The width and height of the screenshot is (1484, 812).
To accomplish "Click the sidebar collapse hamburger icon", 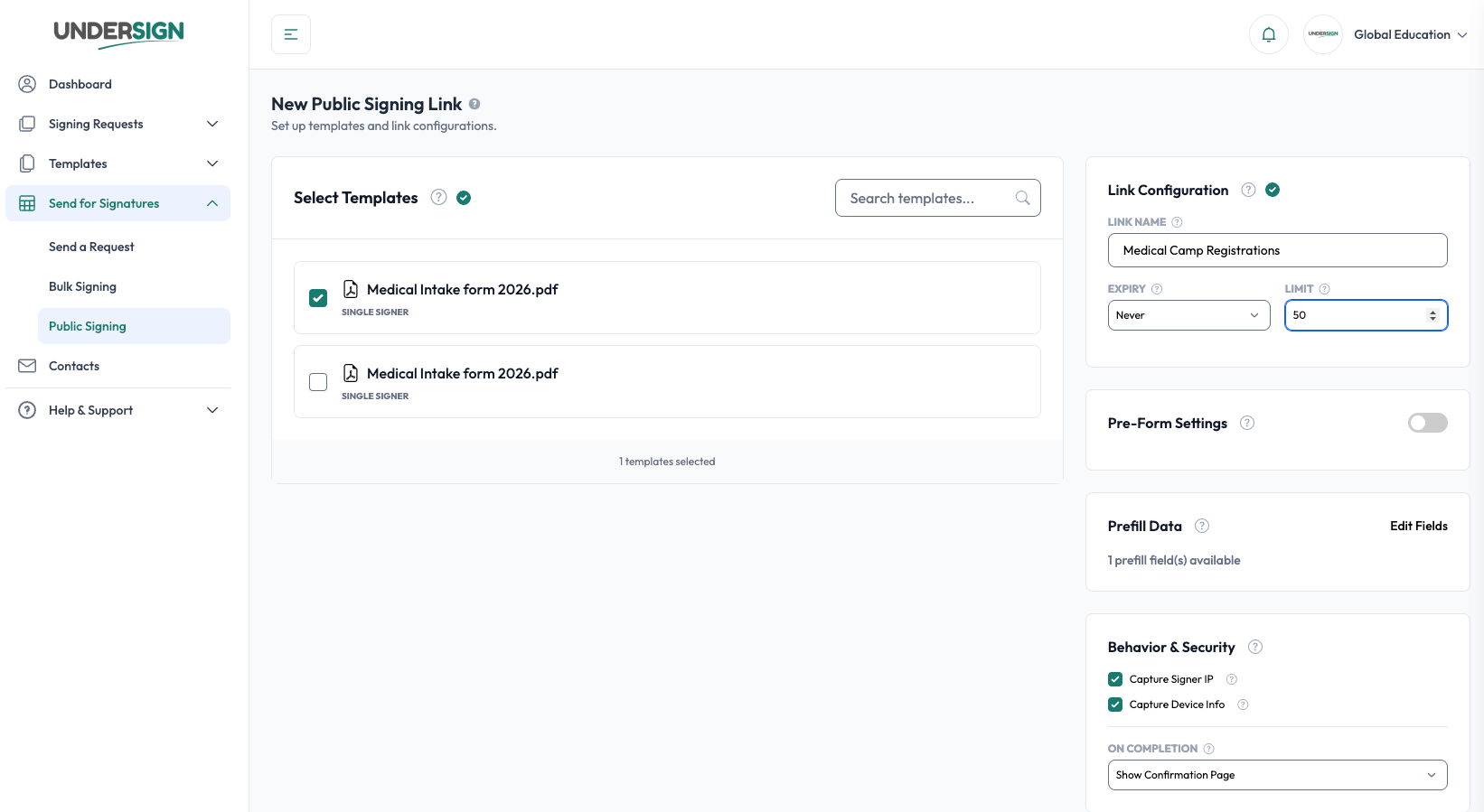I will click(291, 34).
